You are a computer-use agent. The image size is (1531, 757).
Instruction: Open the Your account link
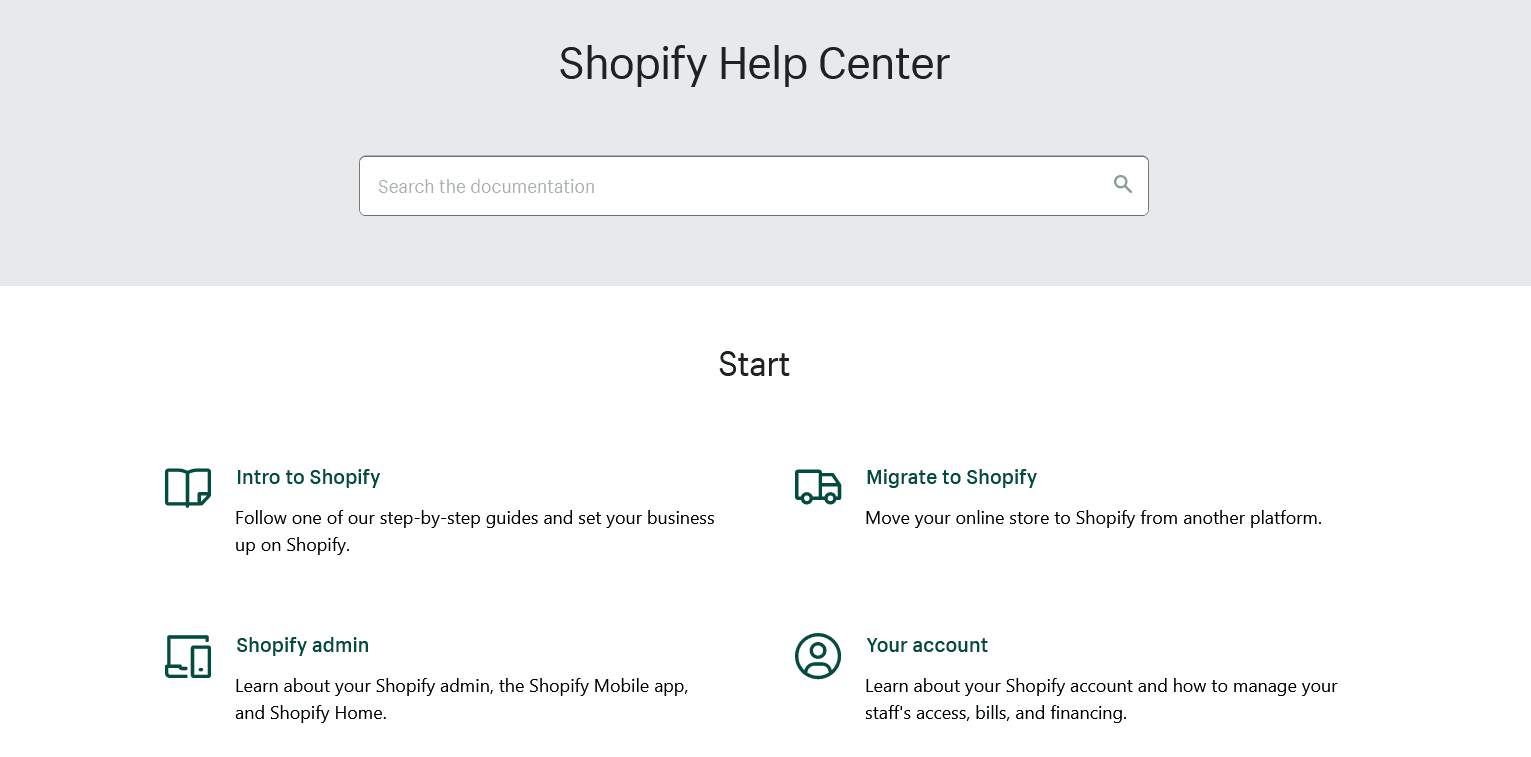pyautogui.click(x=927, y=645)
